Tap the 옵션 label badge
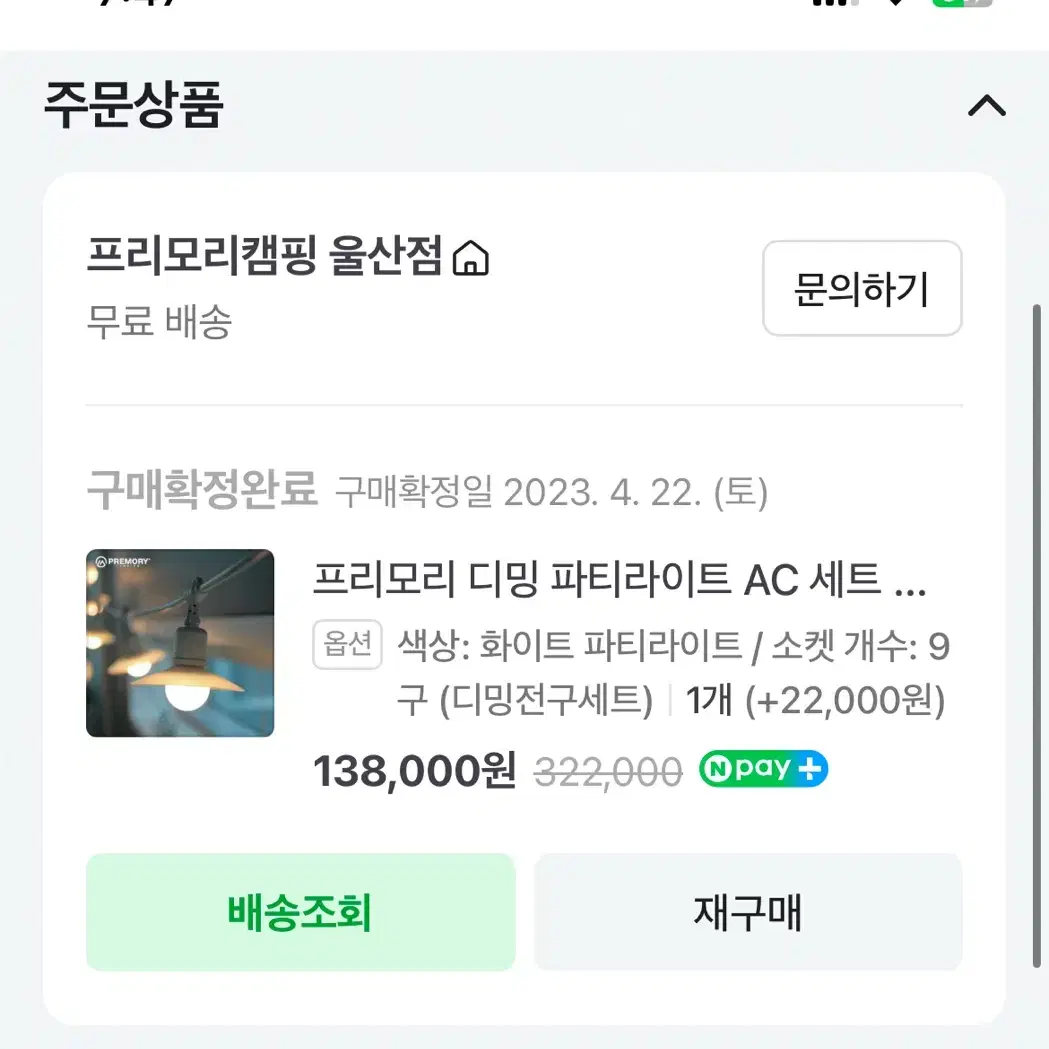The width and height of the screenshot is (1049, 1049). click(347, 644)
